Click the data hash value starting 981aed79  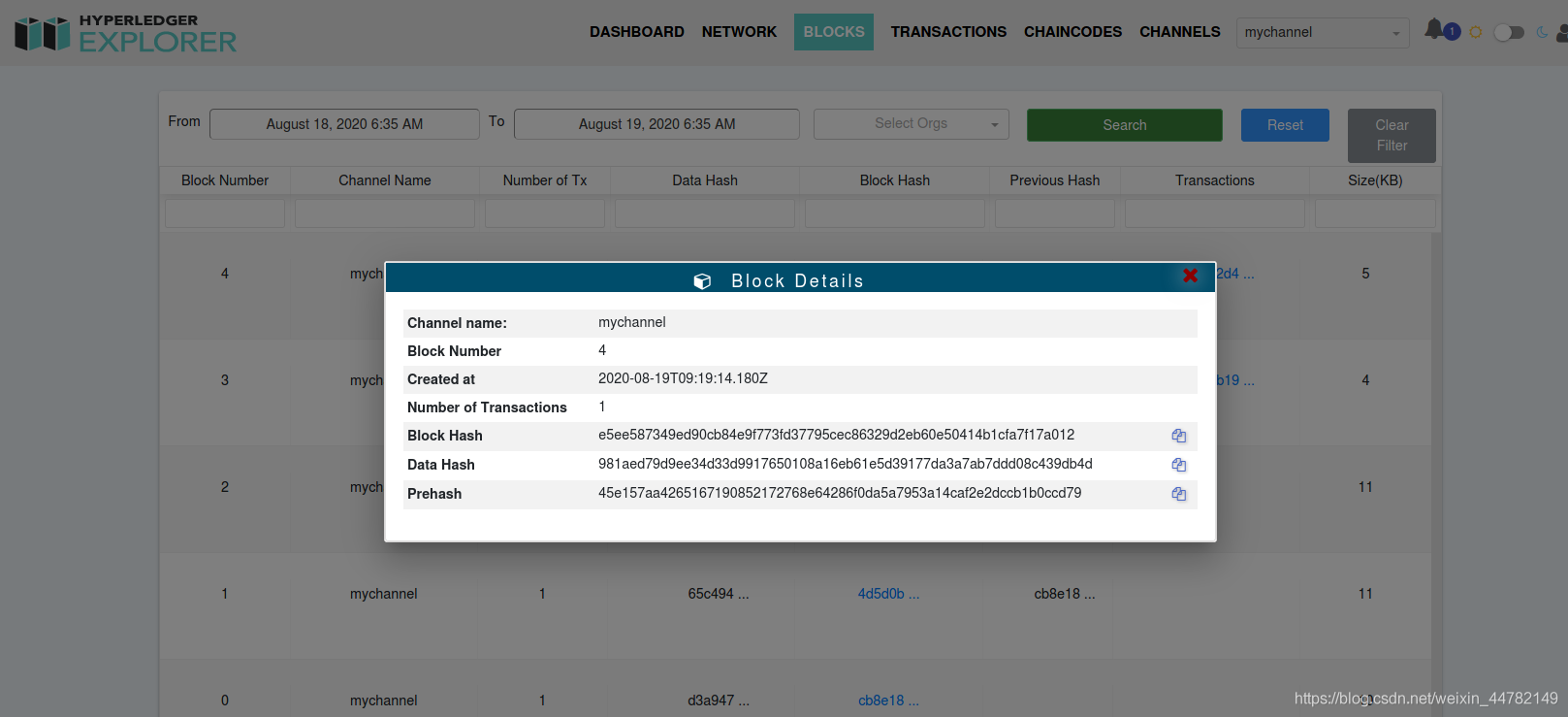pos(846,464)
